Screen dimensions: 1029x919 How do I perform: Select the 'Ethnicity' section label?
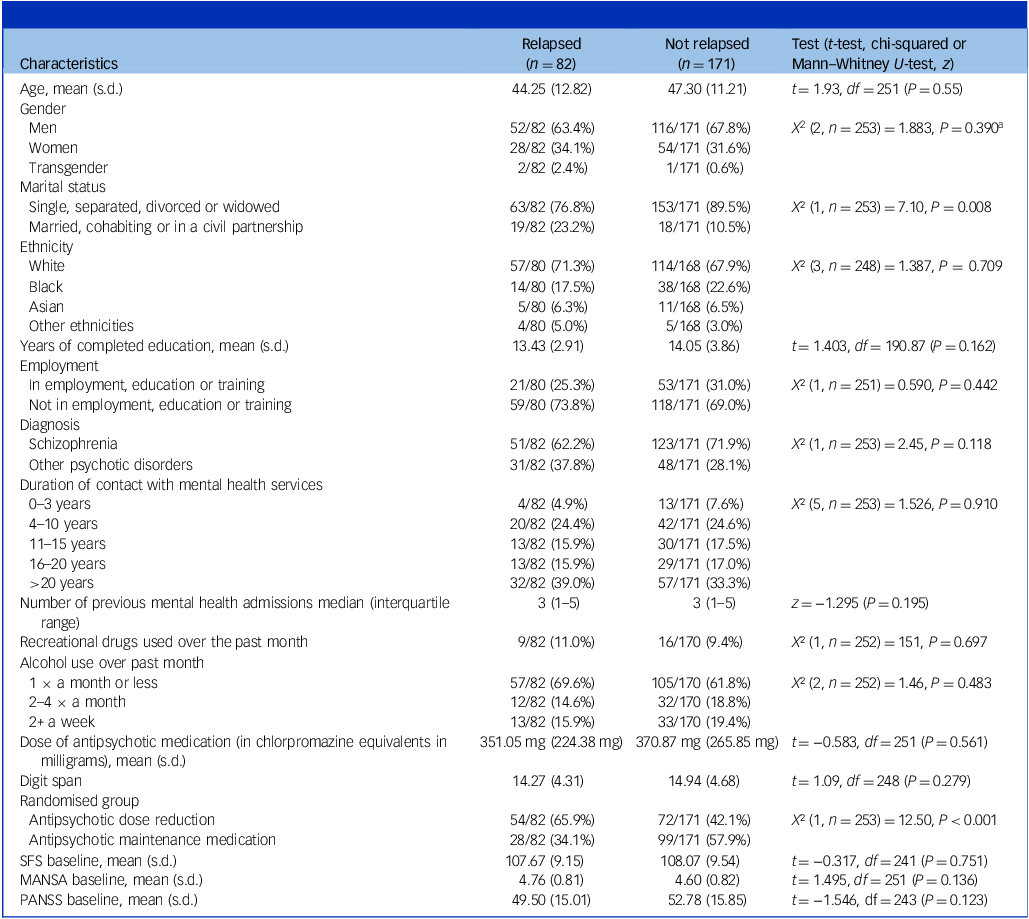[47, 246]
